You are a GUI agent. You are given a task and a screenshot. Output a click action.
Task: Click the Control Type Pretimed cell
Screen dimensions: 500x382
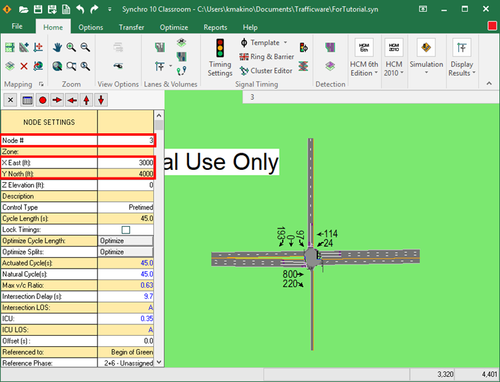point(126,207)
